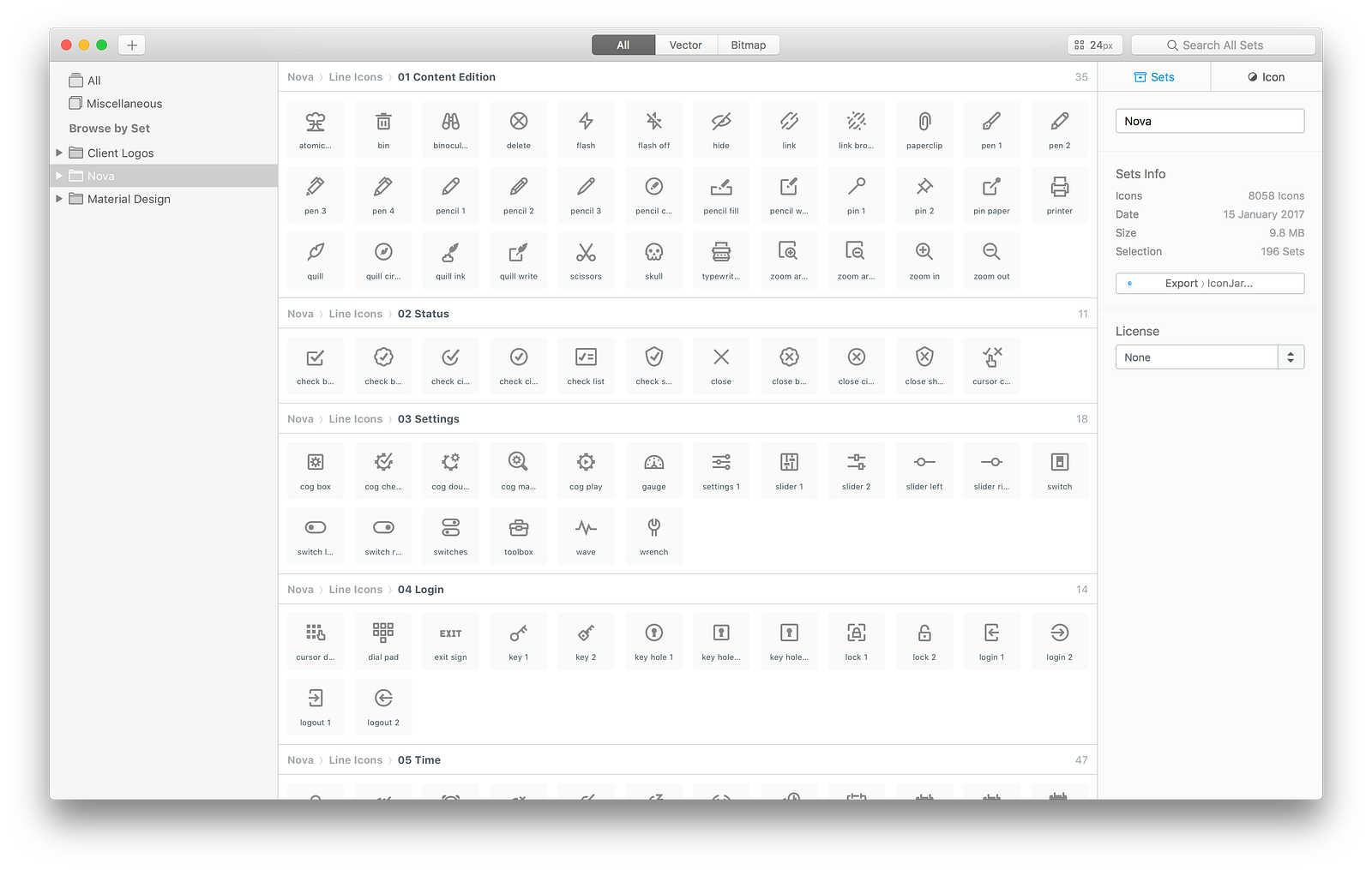The width and height of the screenshot is (1372, 870).
Task: Open the Sets inspector tab
Action: pos(1154,77)
